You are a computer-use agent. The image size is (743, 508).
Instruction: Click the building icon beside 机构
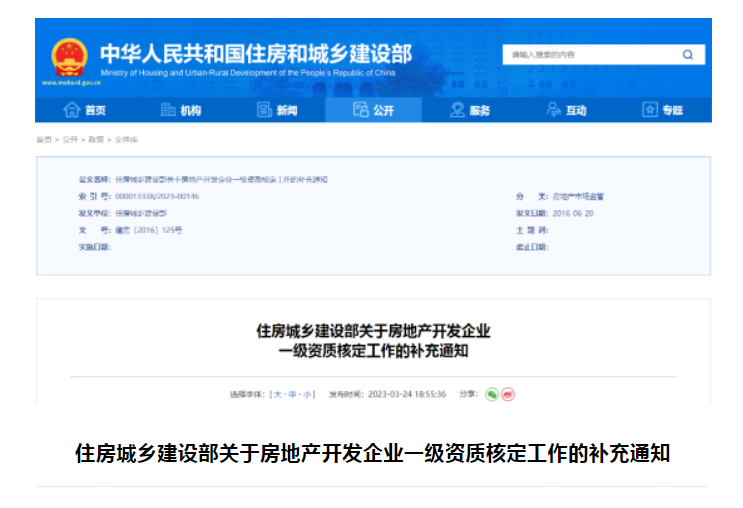pyautogui.click(x=168, y=110)
